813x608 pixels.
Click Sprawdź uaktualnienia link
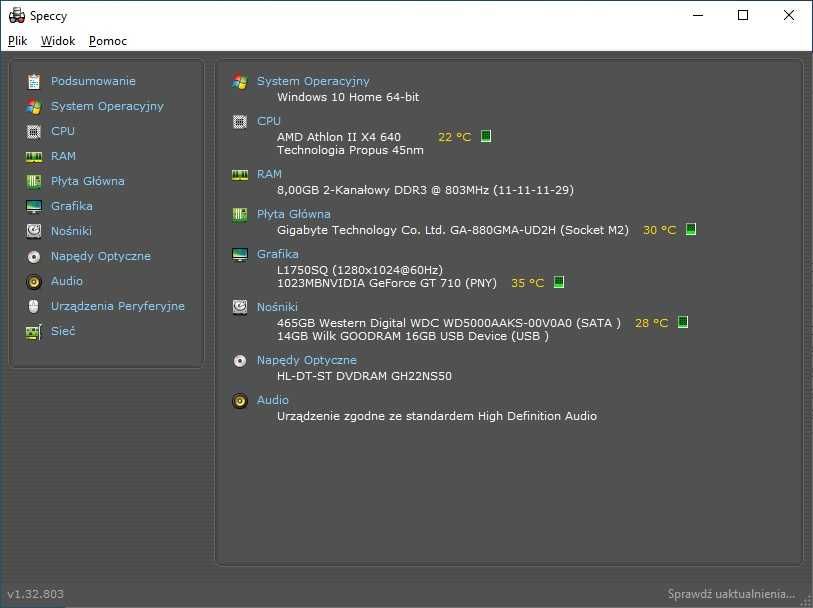(731, 594)
